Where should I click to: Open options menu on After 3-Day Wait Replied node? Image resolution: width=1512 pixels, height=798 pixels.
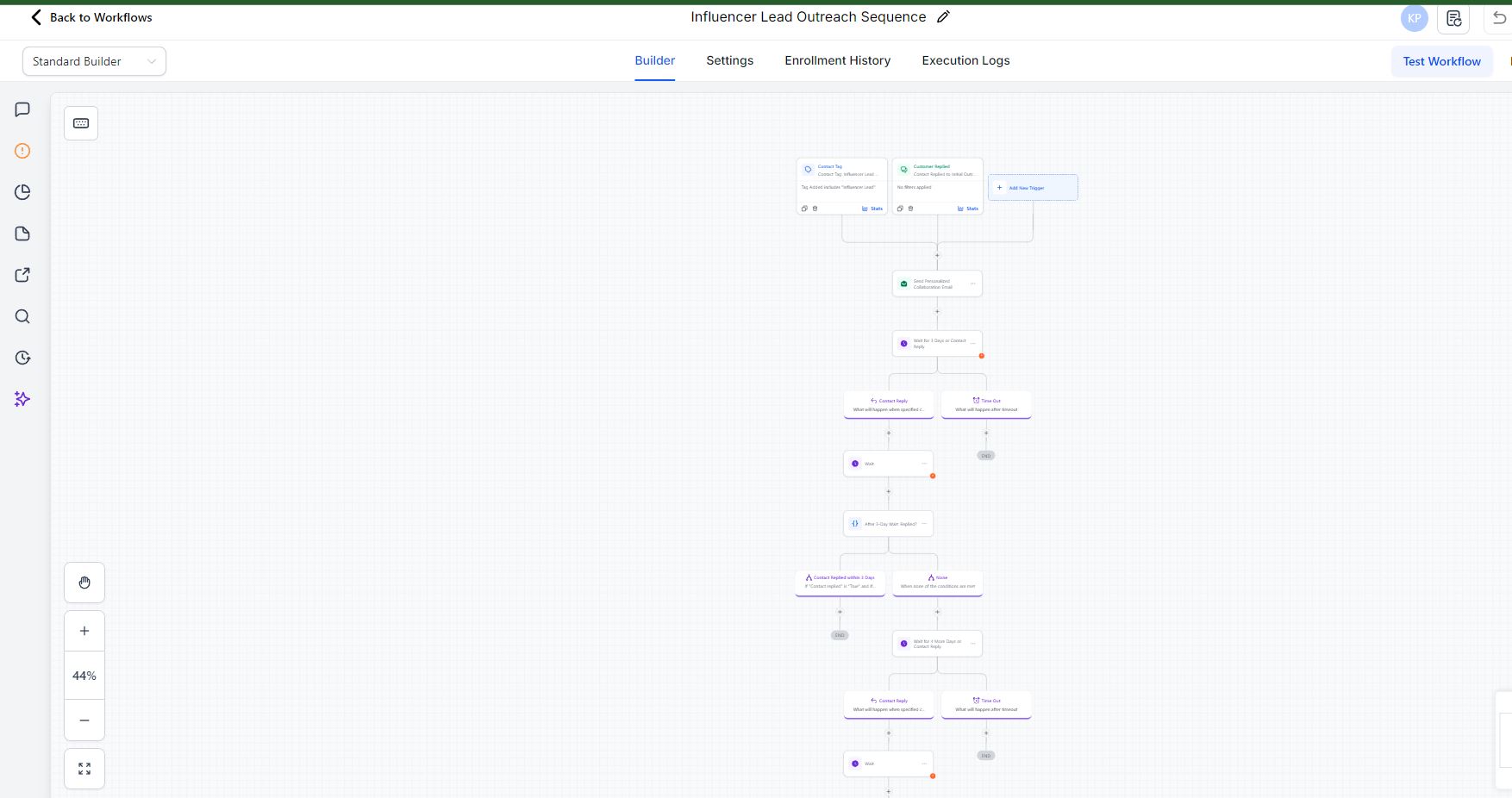926,523
